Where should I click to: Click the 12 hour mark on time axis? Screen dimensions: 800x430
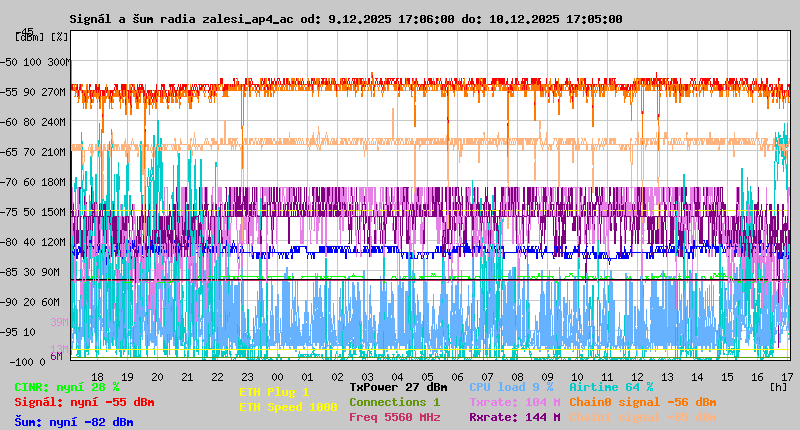638,376
